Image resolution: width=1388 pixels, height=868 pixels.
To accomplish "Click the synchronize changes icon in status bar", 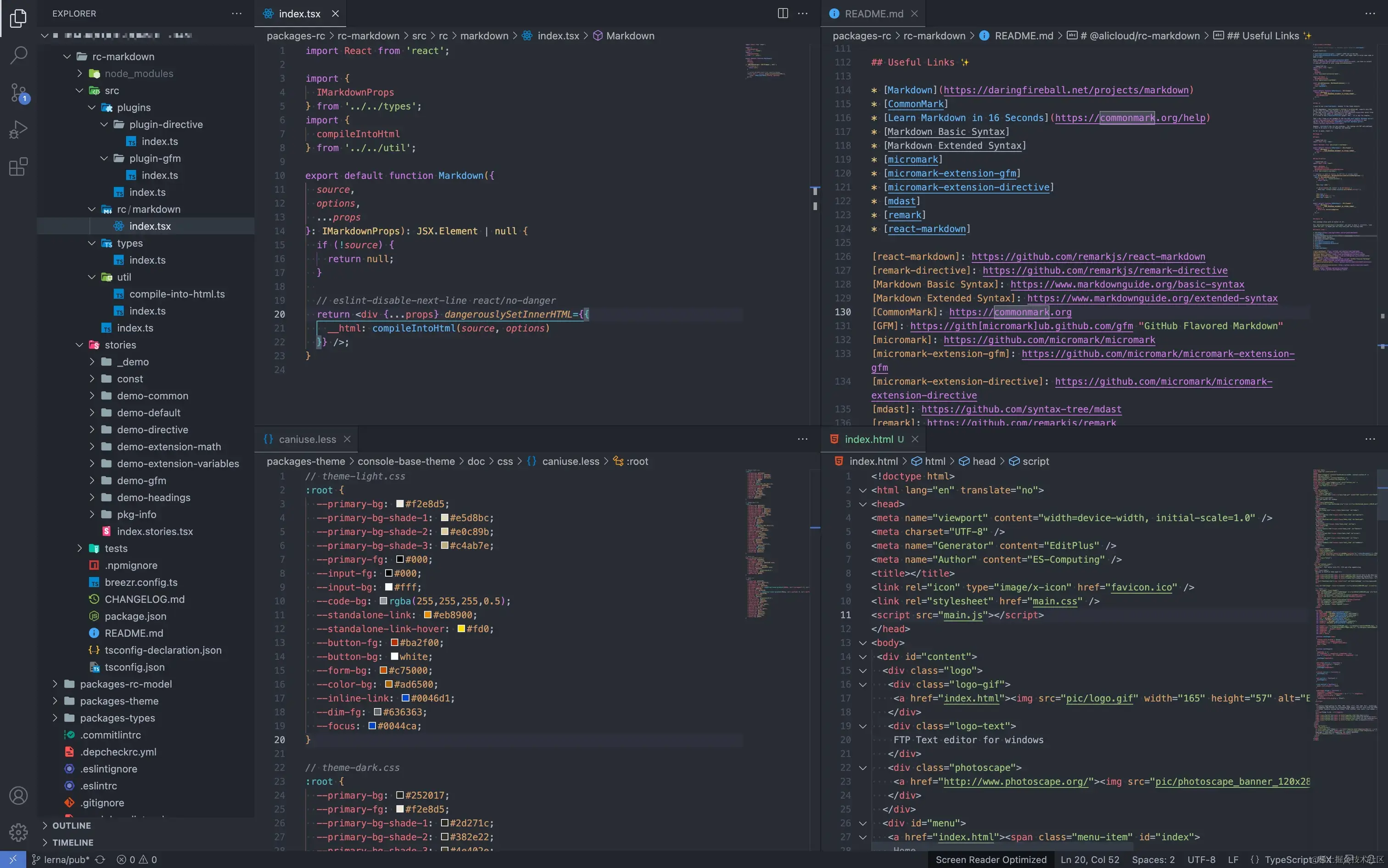I will tap(100, 859).
